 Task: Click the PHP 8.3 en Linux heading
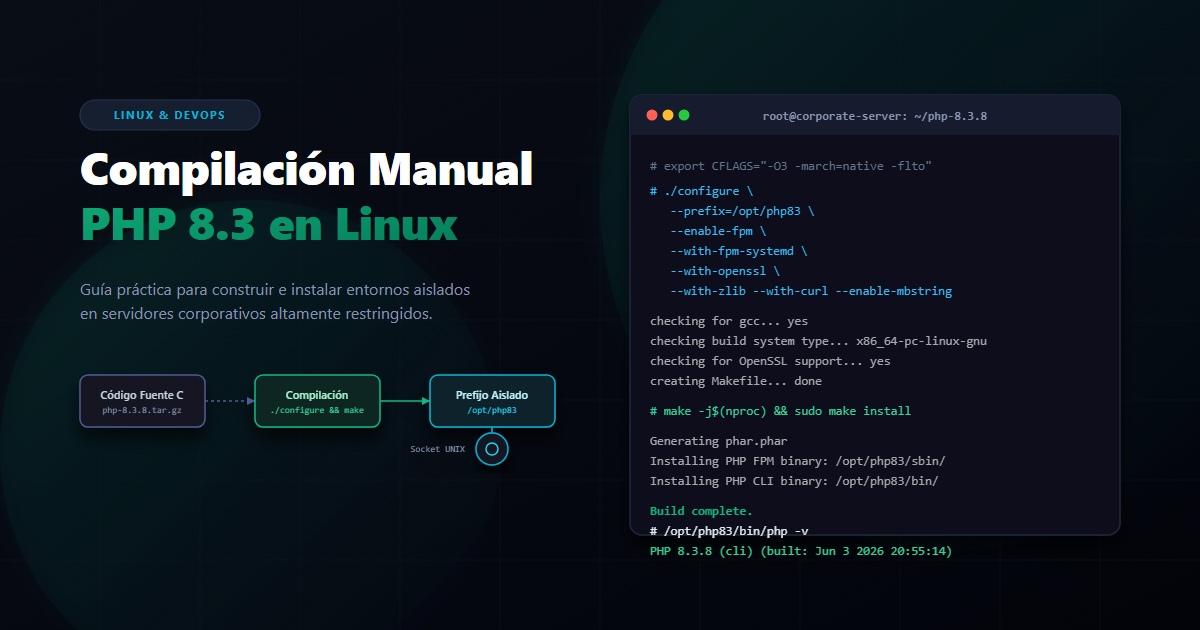pyautogui.click(x=269, y=223)
